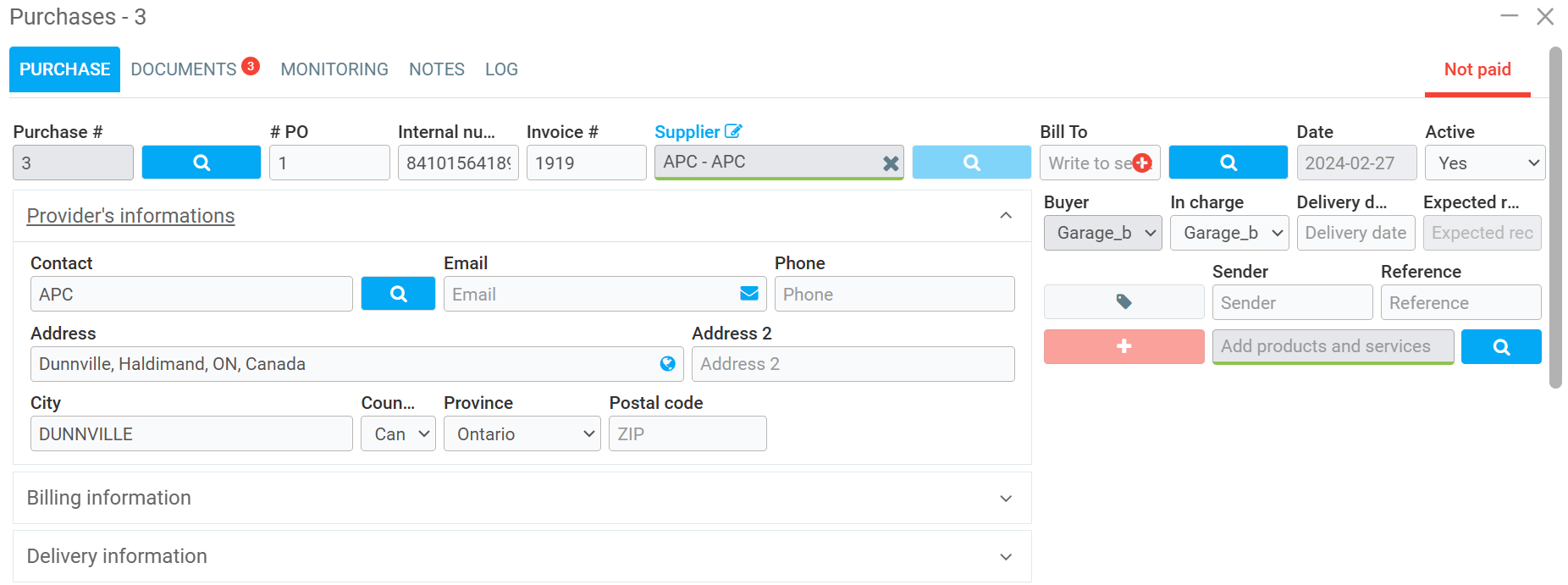1568x585 pixels.
Task: Click the red plus icon in Bill To
Action: [1142, 163]
